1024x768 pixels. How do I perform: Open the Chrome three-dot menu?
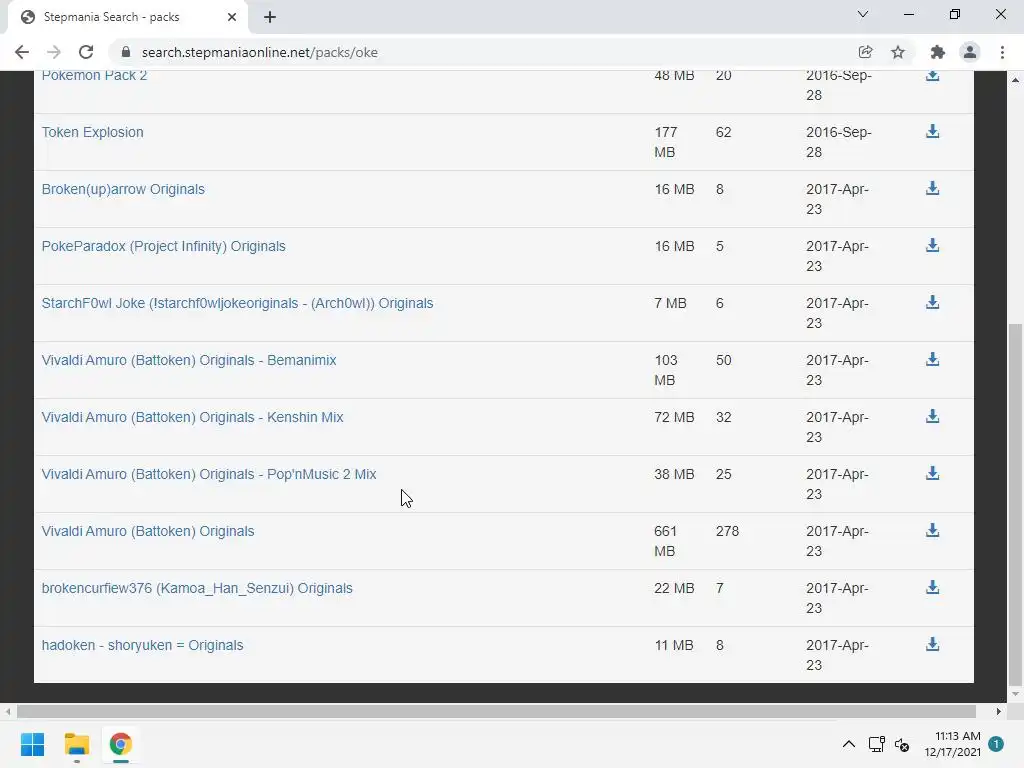(1002, 52)
